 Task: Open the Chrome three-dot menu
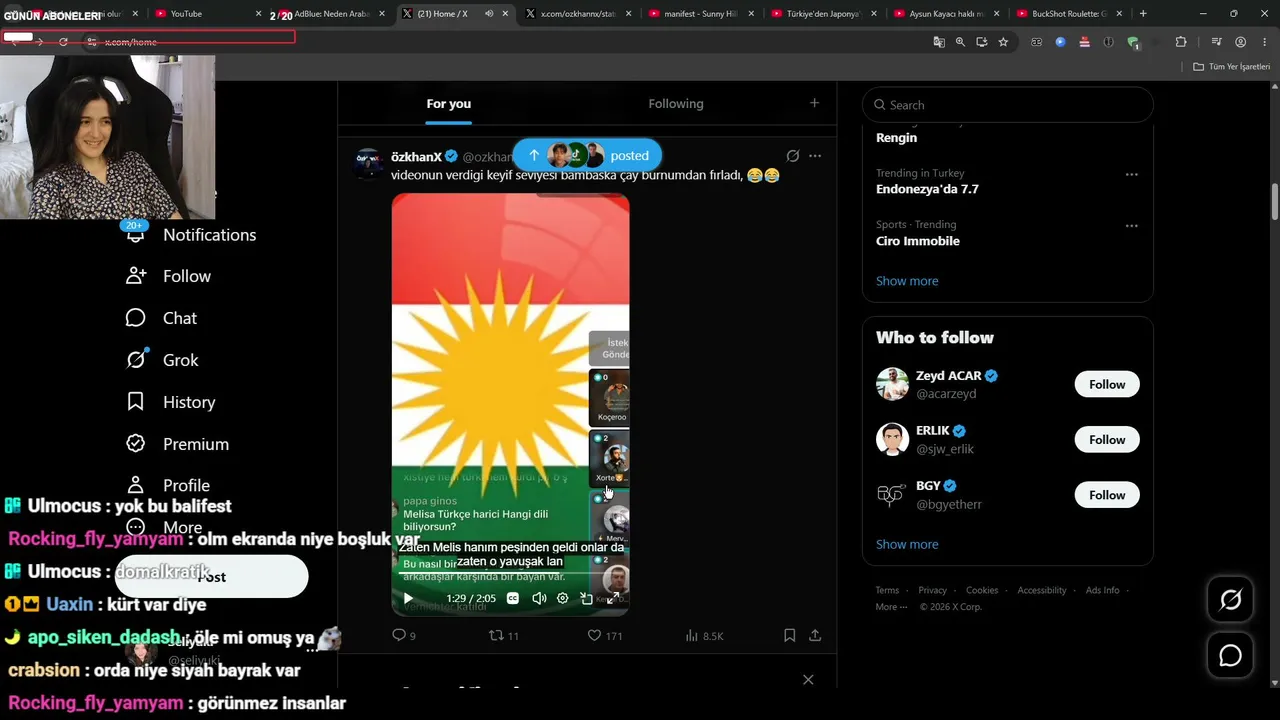[1264, 42]
